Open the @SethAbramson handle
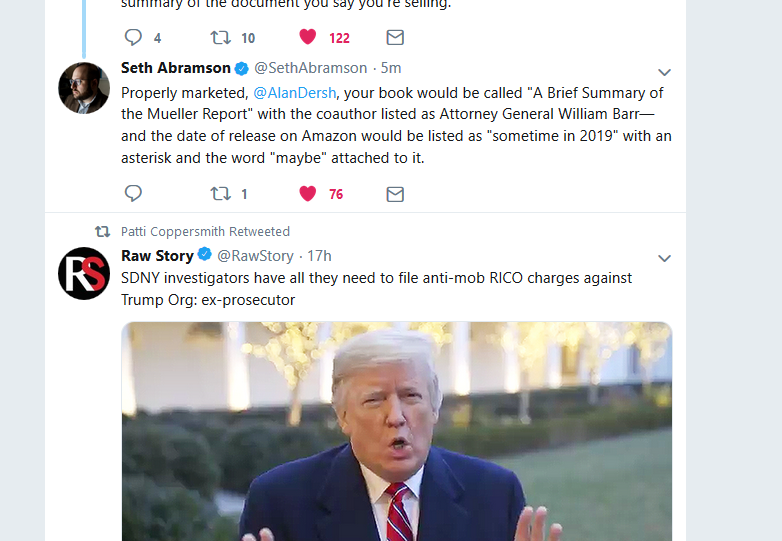This screenshot has height=541, width=782. coord(311,68)
